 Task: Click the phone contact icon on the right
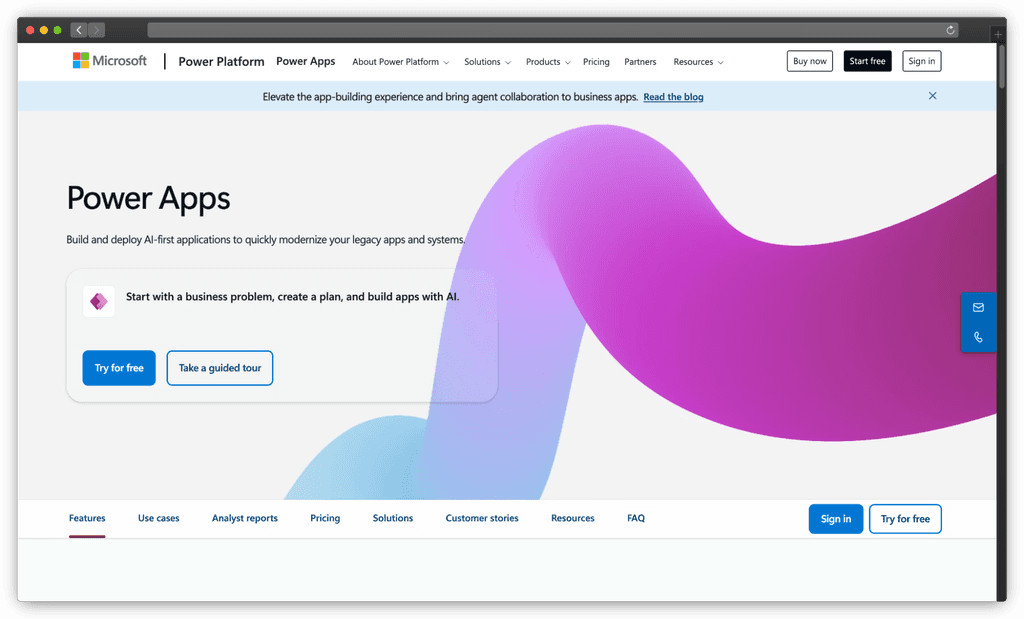[978, 337]
